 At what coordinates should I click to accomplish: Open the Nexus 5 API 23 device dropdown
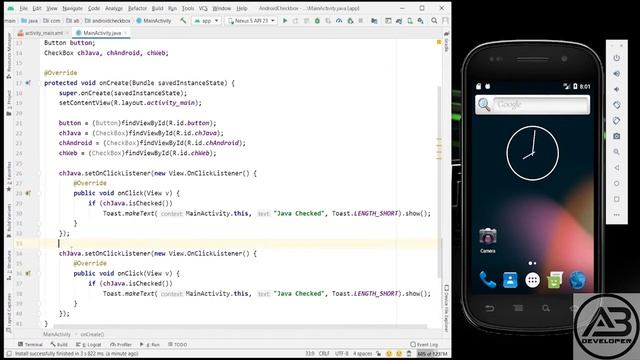251,20
